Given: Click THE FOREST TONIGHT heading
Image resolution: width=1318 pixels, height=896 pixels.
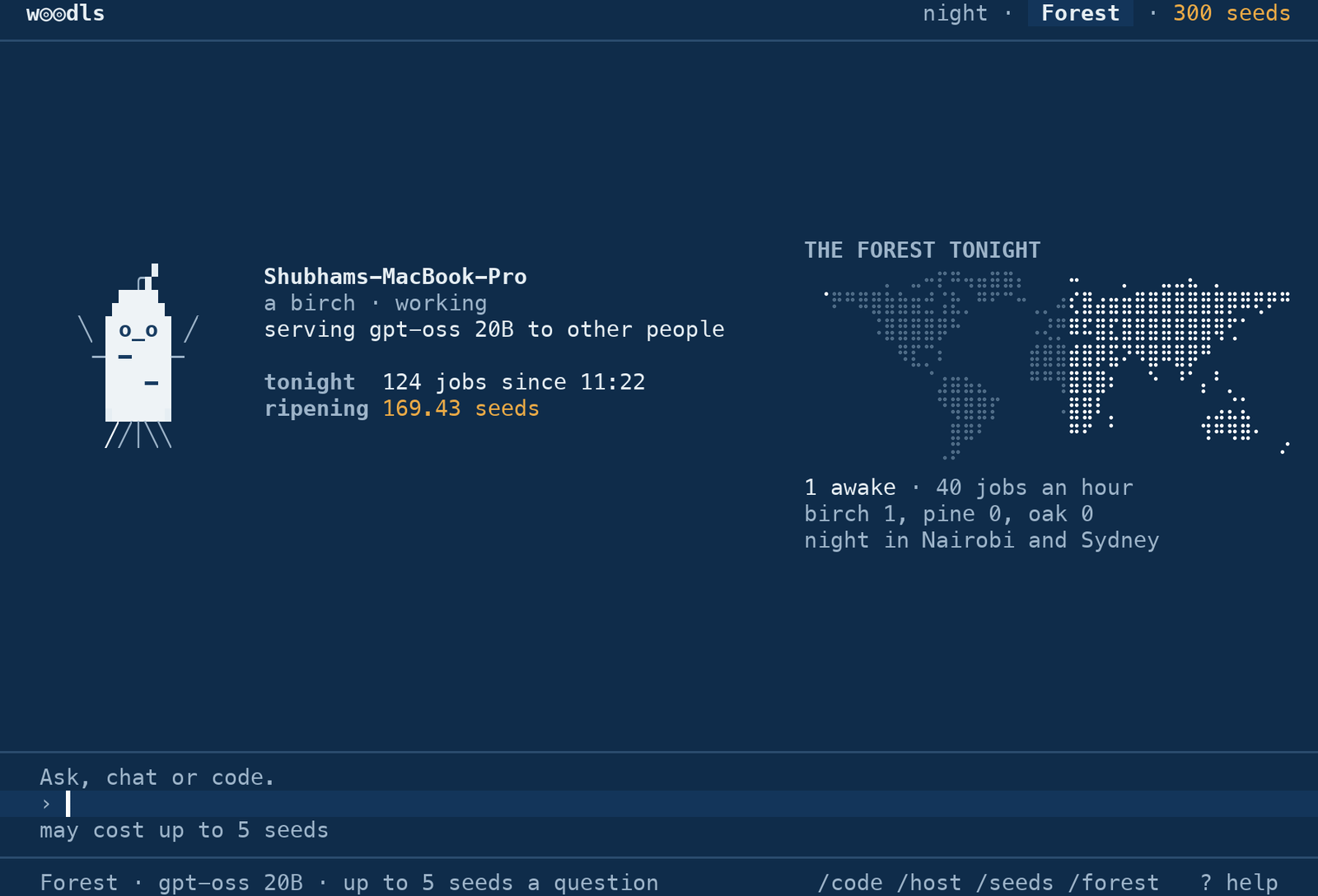Looking at the screenshot, I should (923, 250).
